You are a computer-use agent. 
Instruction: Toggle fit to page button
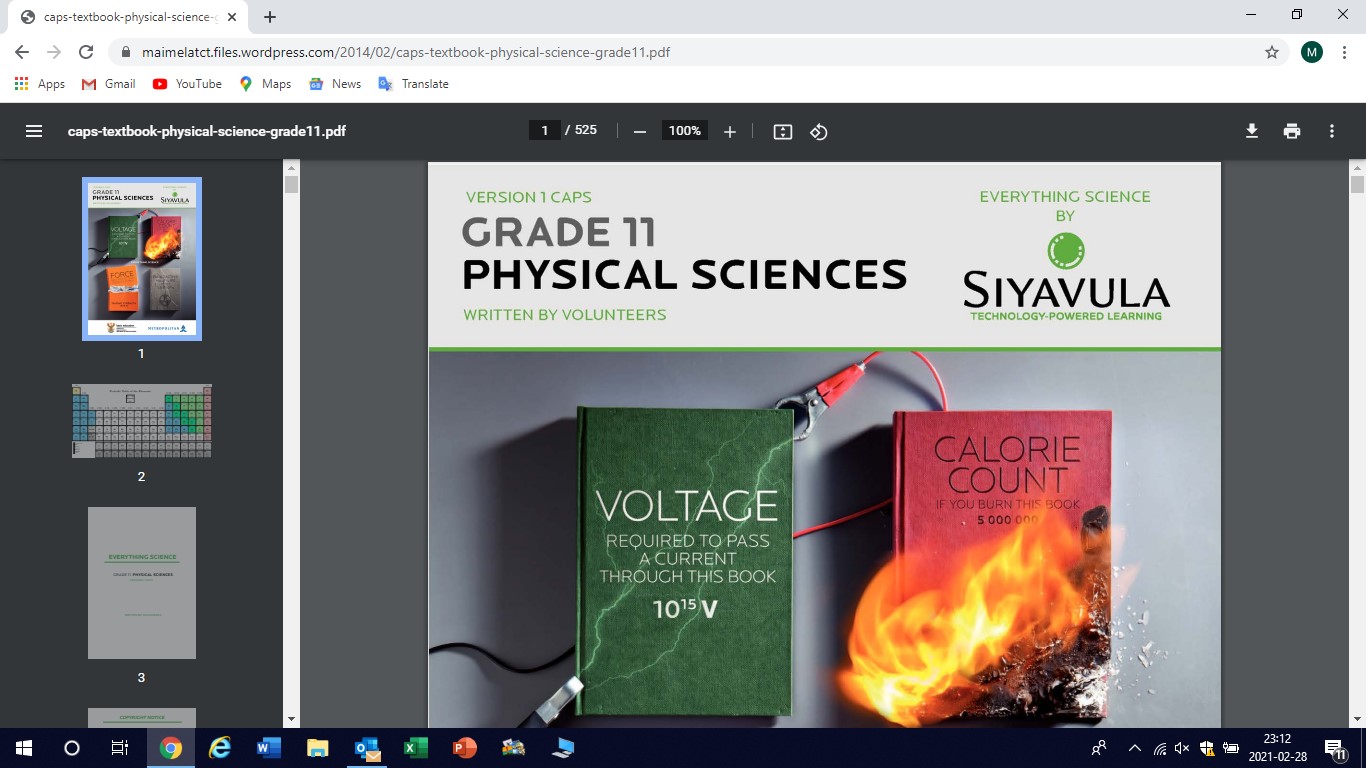click(x=783, y=131)
